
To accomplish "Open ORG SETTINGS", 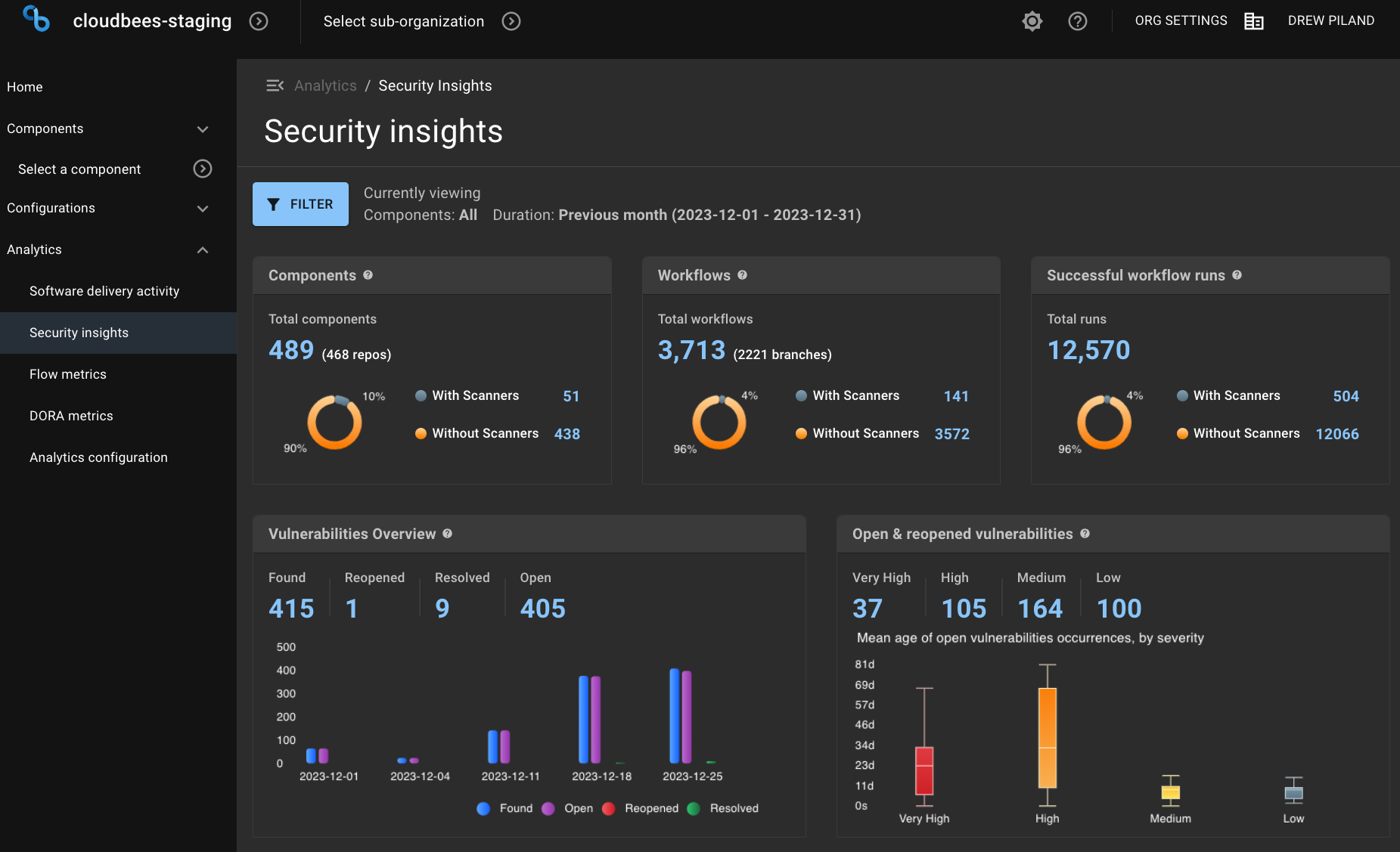I will pos(1181,20).
